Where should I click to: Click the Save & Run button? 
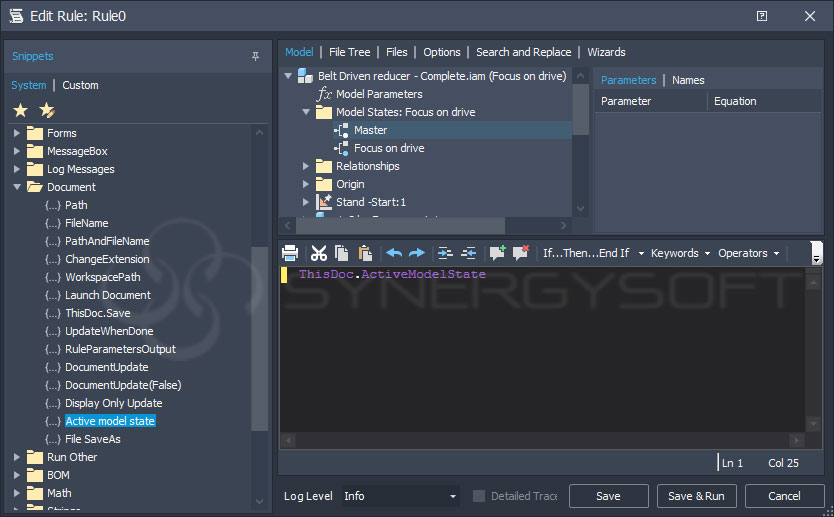696,496
